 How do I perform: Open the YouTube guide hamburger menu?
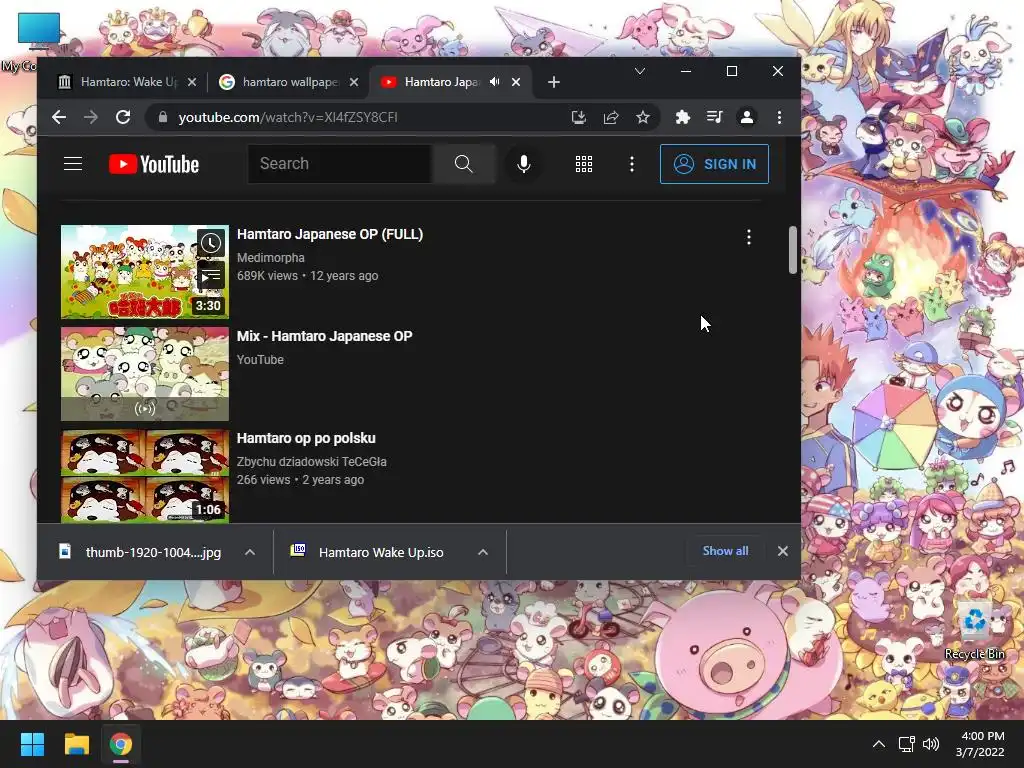(72, 164)
